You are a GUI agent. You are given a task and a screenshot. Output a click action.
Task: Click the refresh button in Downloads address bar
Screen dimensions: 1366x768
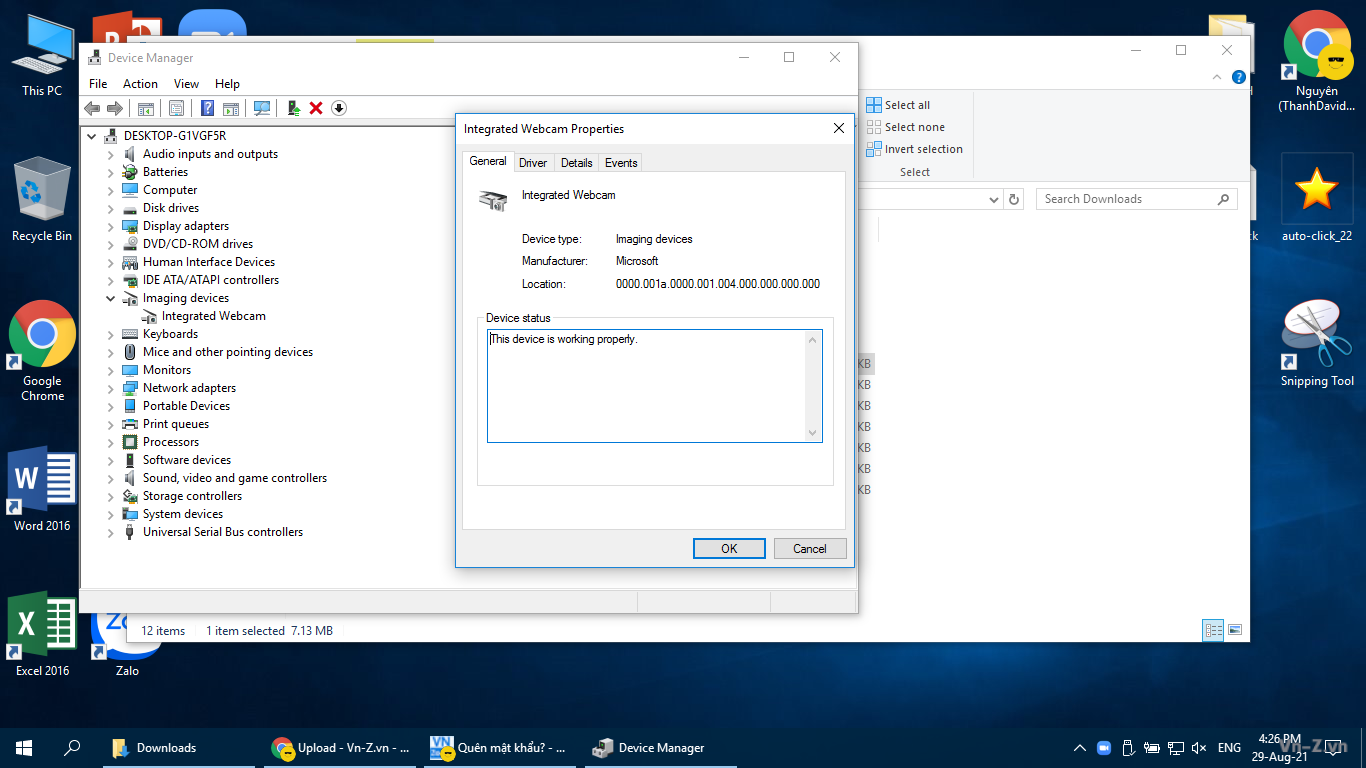(1014, 199)
